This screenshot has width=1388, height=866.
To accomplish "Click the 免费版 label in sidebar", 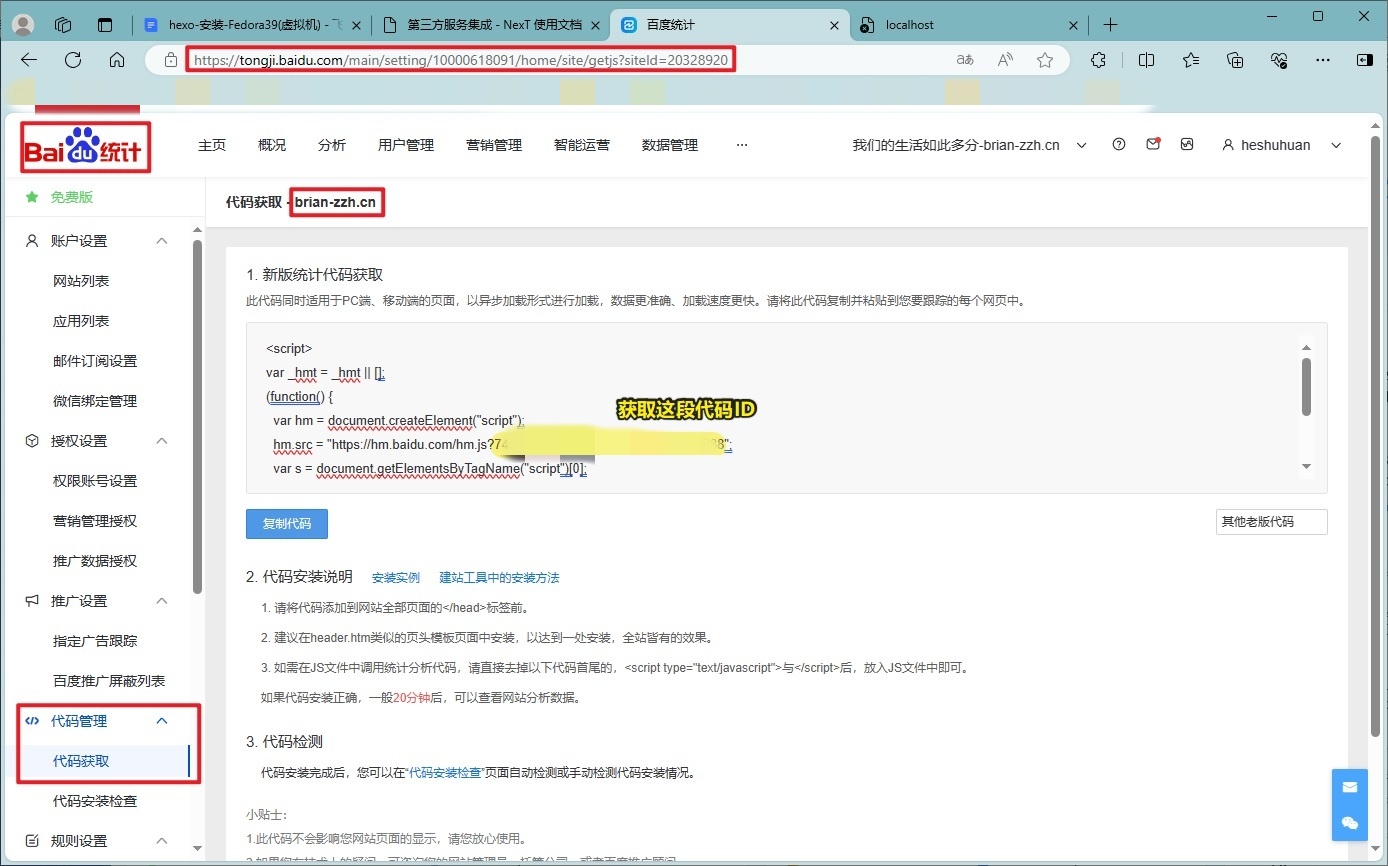I will click(x=72, y=197).
